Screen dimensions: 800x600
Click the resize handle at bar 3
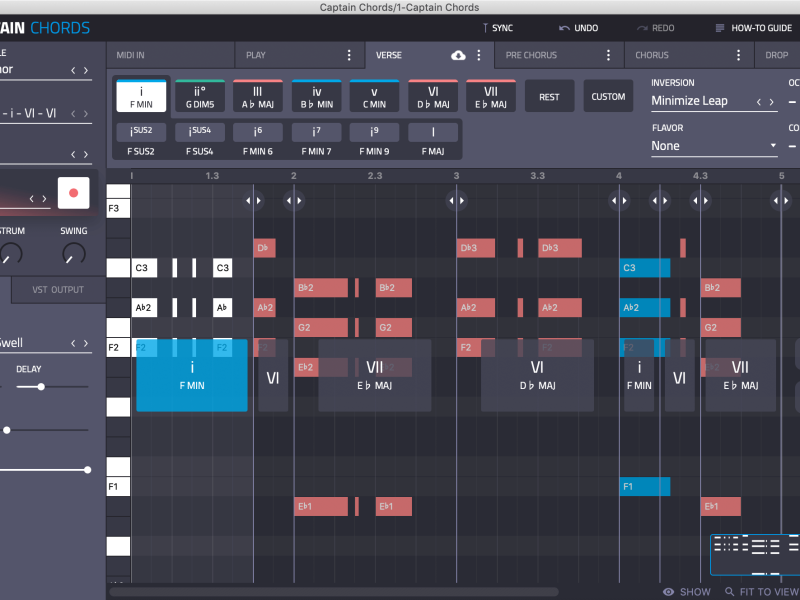pyautogui.click(x=456, y=201)
